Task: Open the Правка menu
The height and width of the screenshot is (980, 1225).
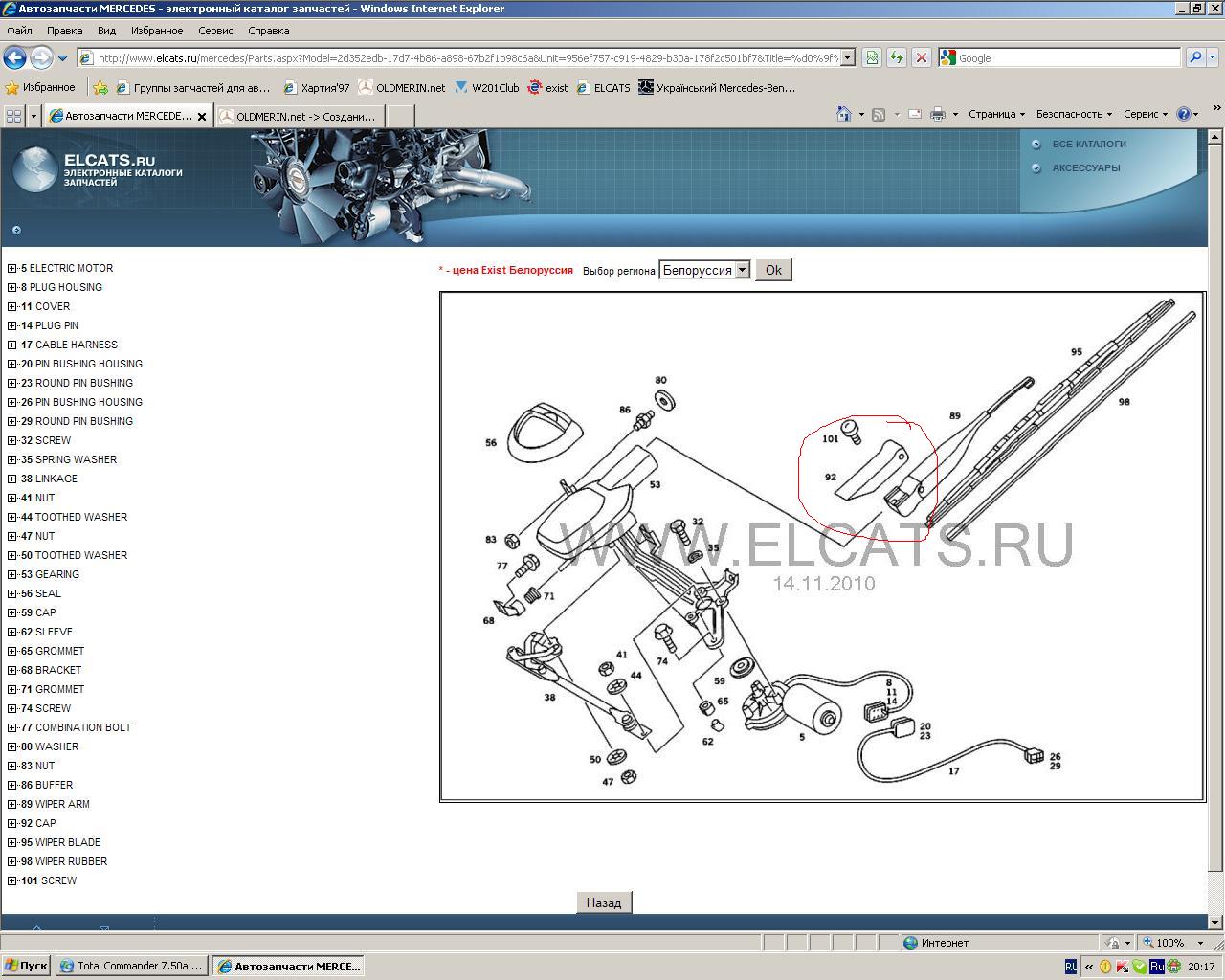Action: coord(64,31)
